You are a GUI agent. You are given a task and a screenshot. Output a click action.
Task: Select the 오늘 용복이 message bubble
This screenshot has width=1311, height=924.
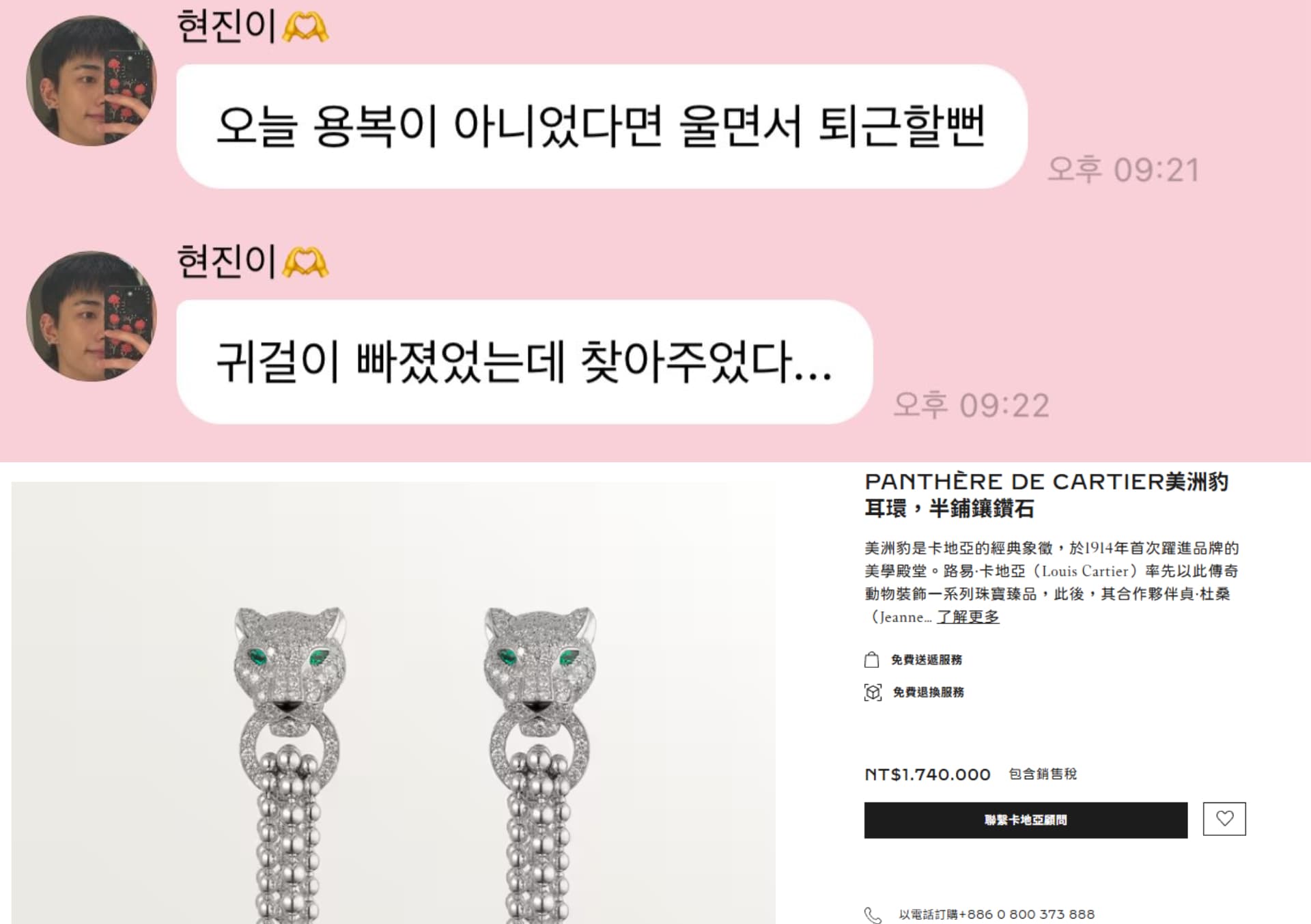pos(602,126)
